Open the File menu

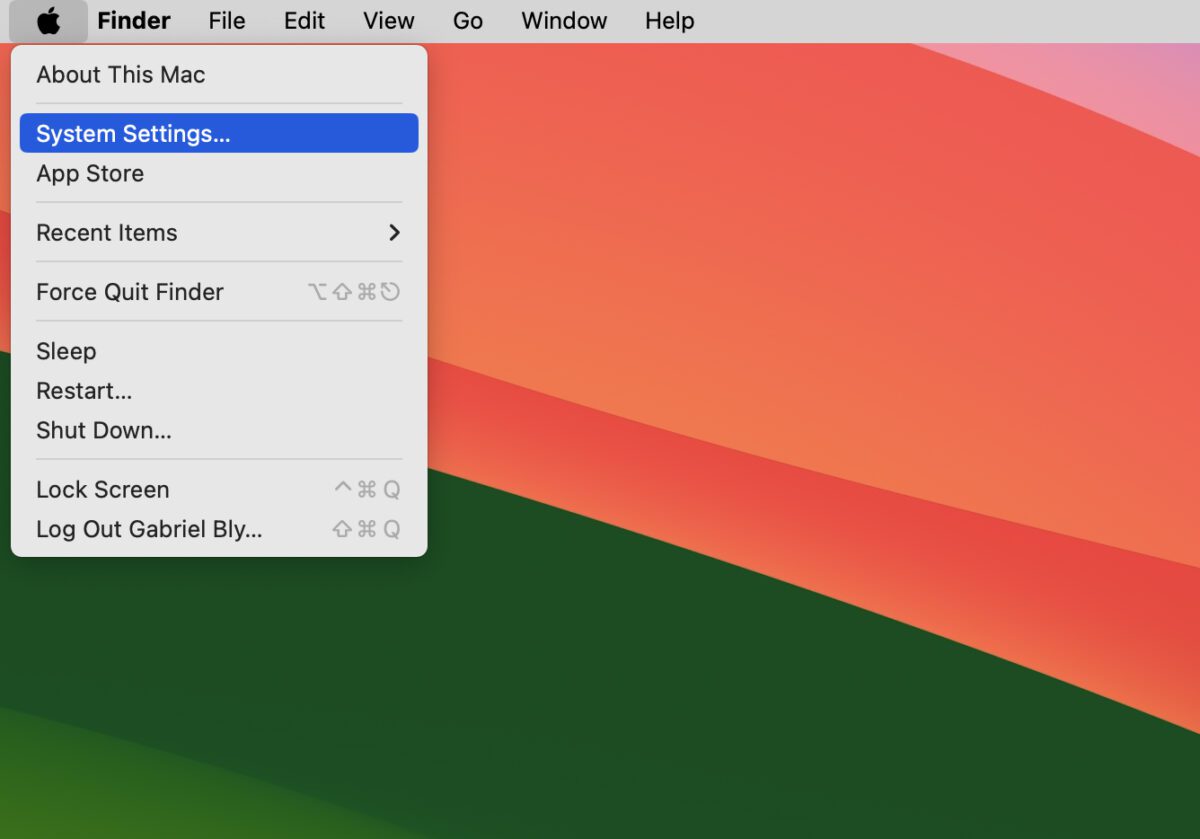click(227, 21)
